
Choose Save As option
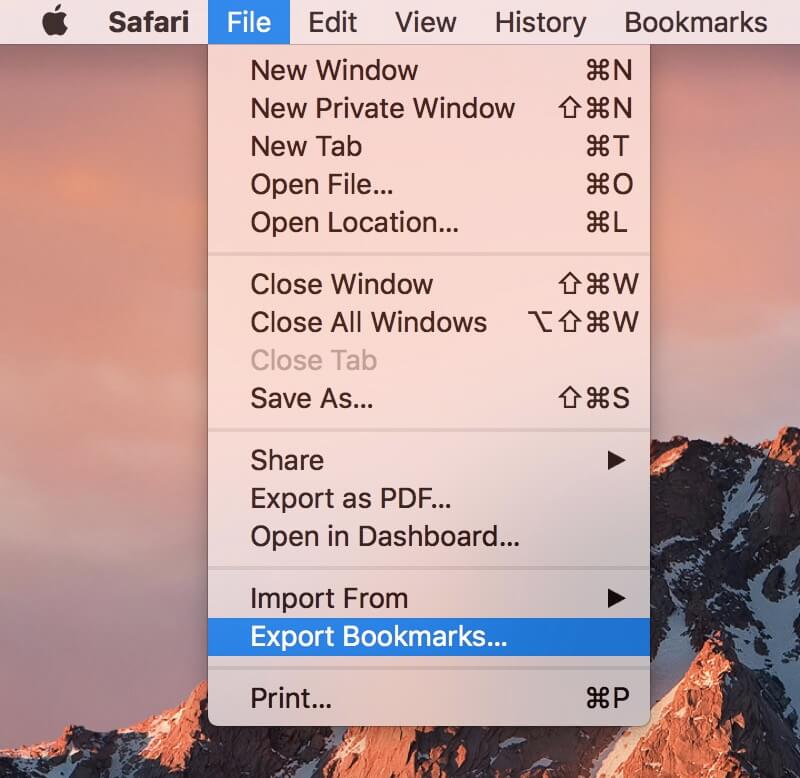click(x=312, y=398)
